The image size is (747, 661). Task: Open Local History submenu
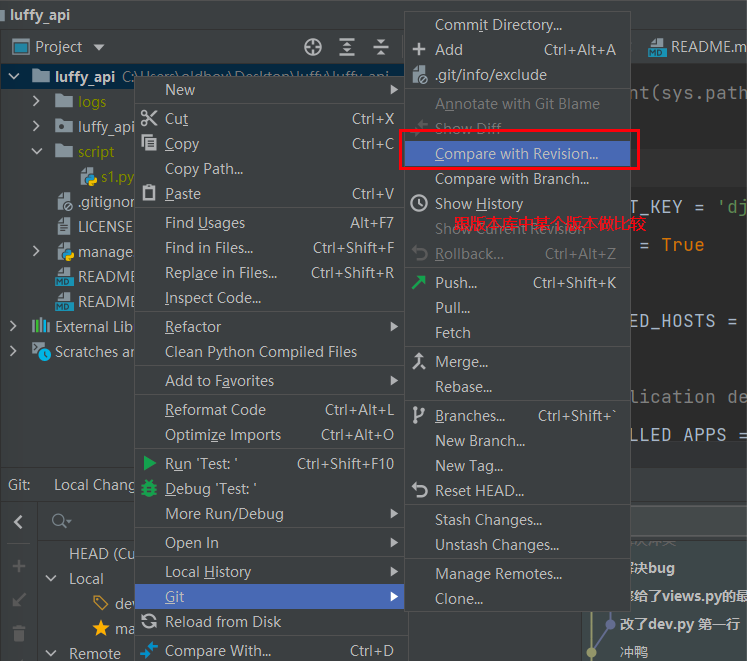270,572
